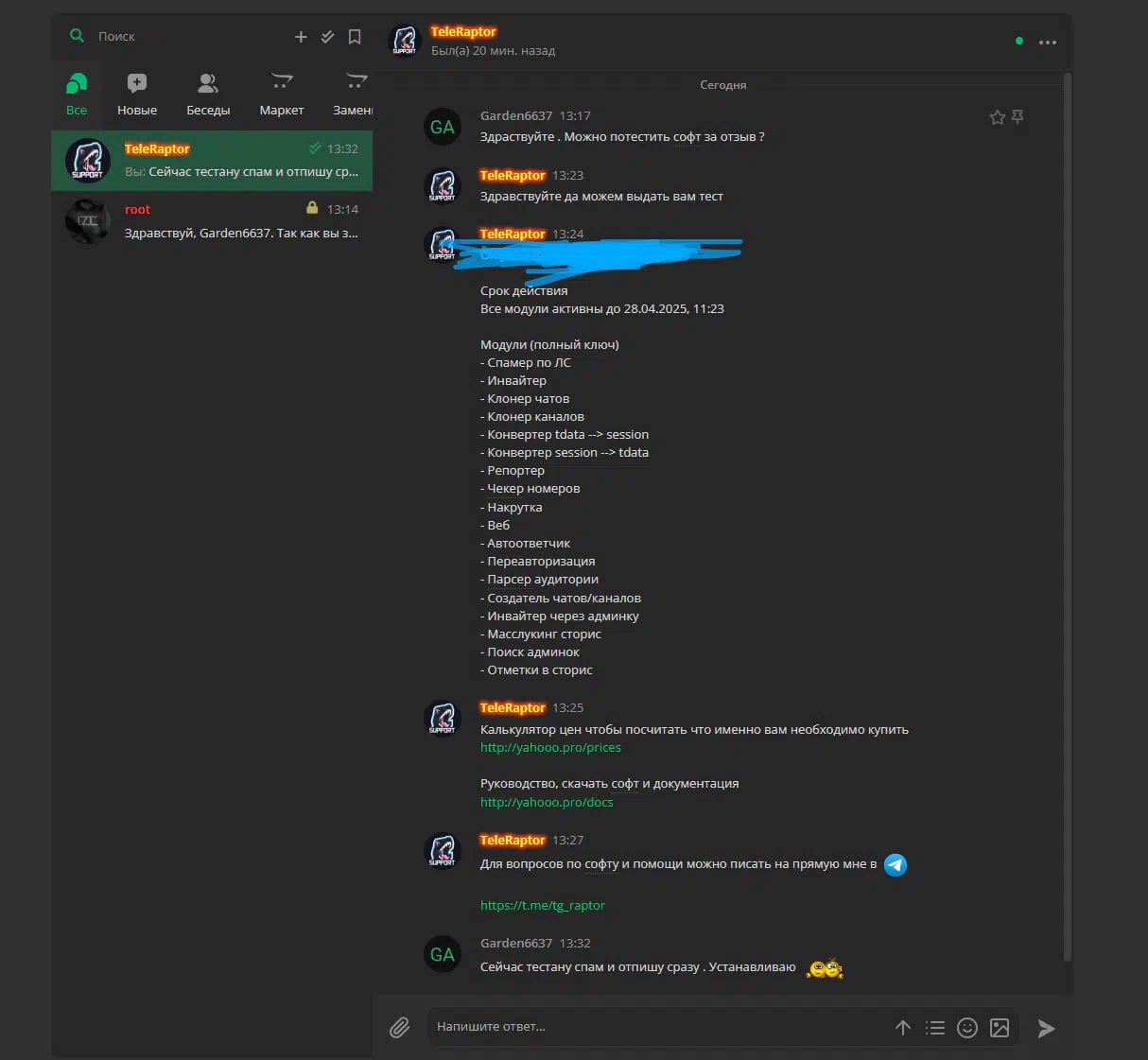Click the root avatar in the conversation list
The height and width of the screenshot is (1060, 1148).
tap(88, 220)
